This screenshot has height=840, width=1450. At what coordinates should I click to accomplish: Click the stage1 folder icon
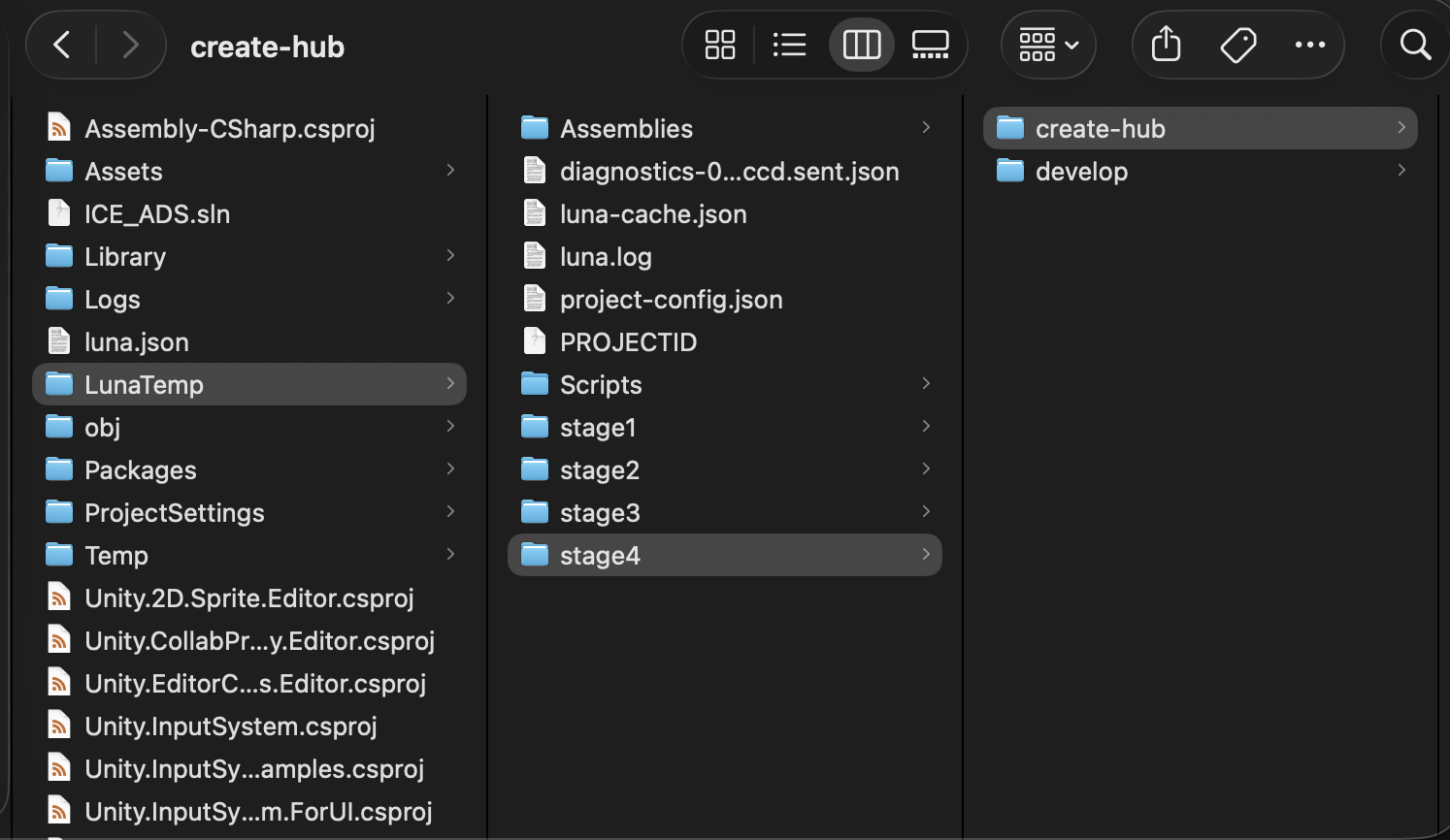(x=535, y=427)
